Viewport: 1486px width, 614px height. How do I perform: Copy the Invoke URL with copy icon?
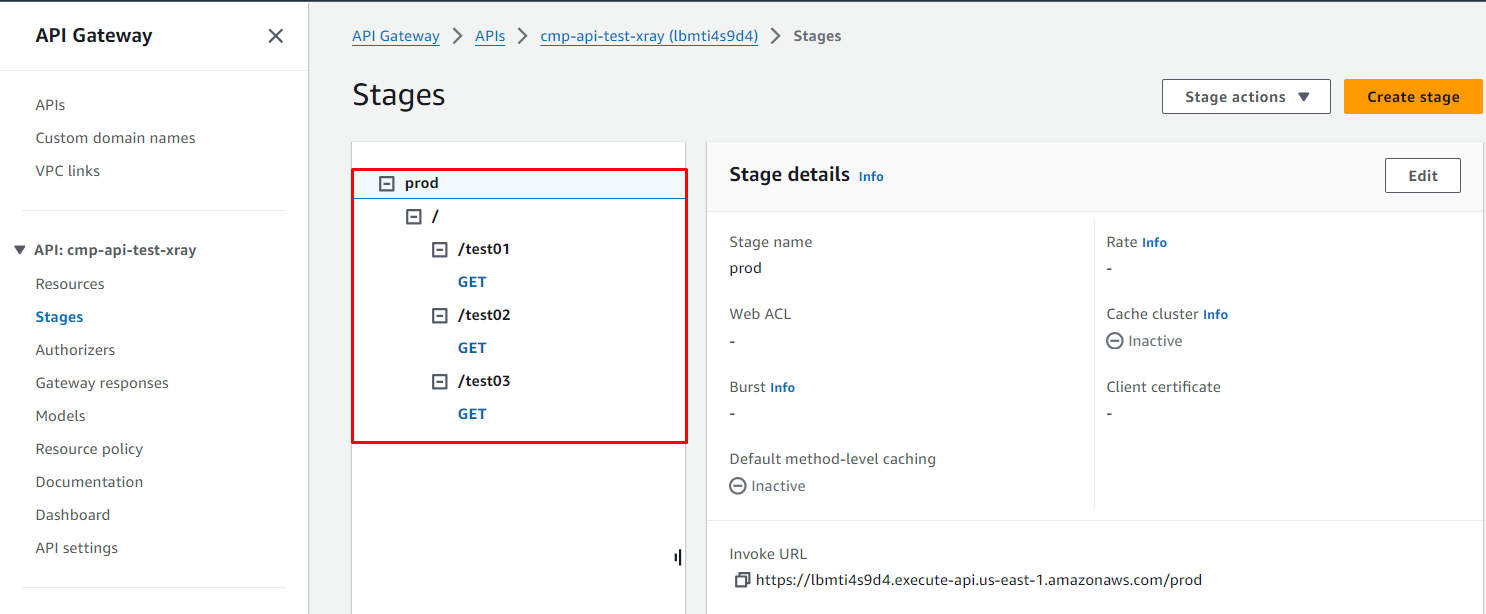pyautogui.click(x=741, y=580)
